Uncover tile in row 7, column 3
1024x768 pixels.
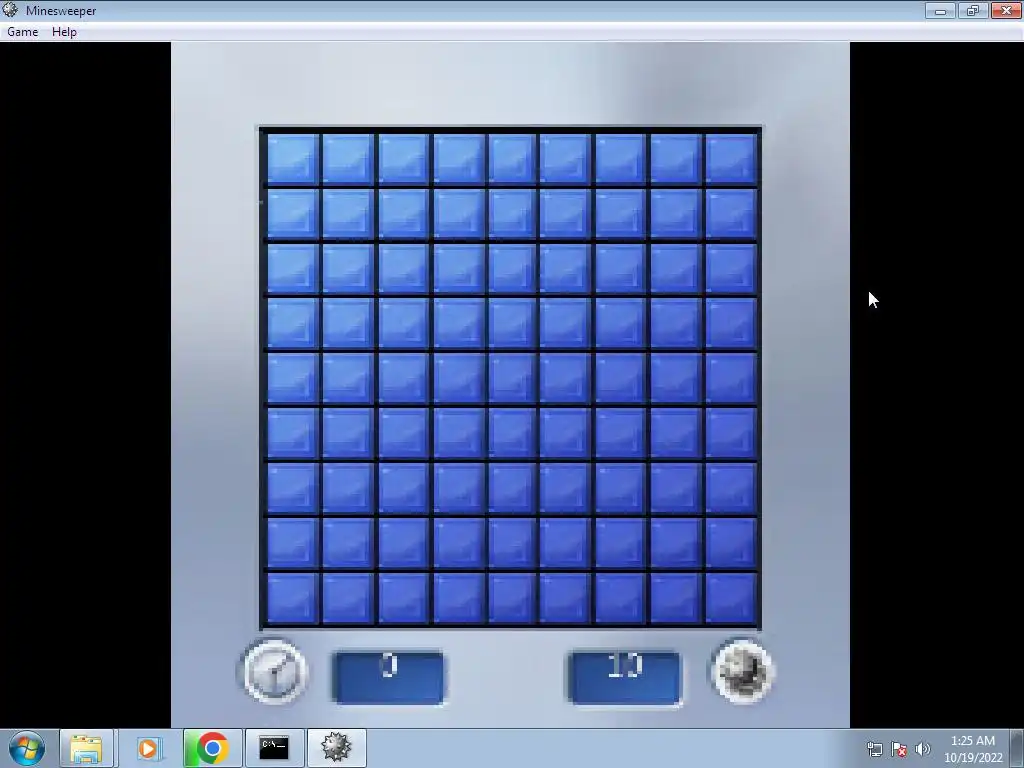[x=403, y=488]
